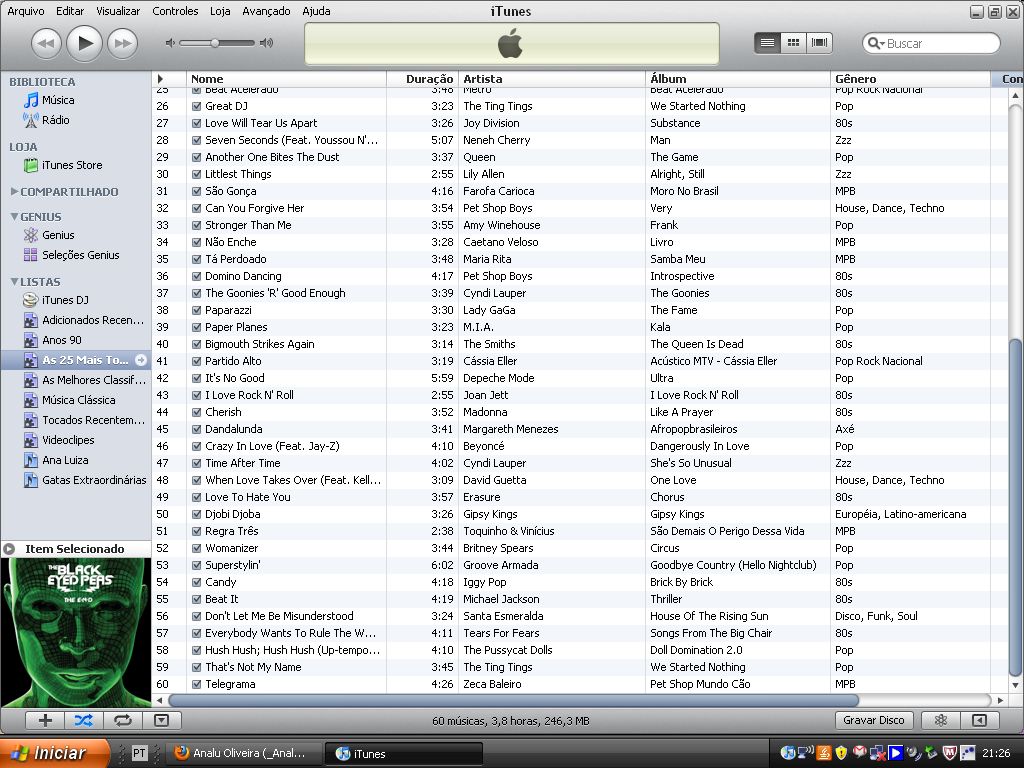
Task: Open the Editar menu
Action: pos(70,11)
